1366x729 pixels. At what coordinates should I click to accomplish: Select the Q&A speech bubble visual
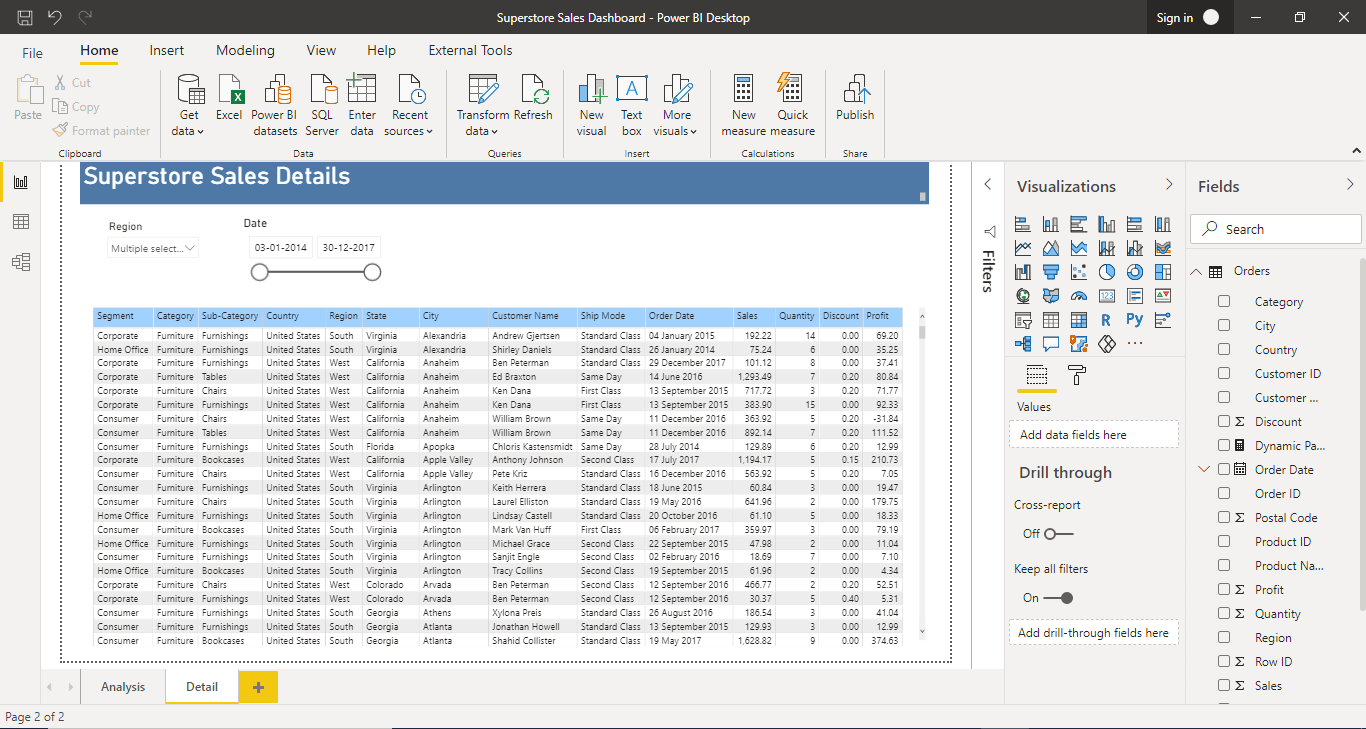[1050, 344]
